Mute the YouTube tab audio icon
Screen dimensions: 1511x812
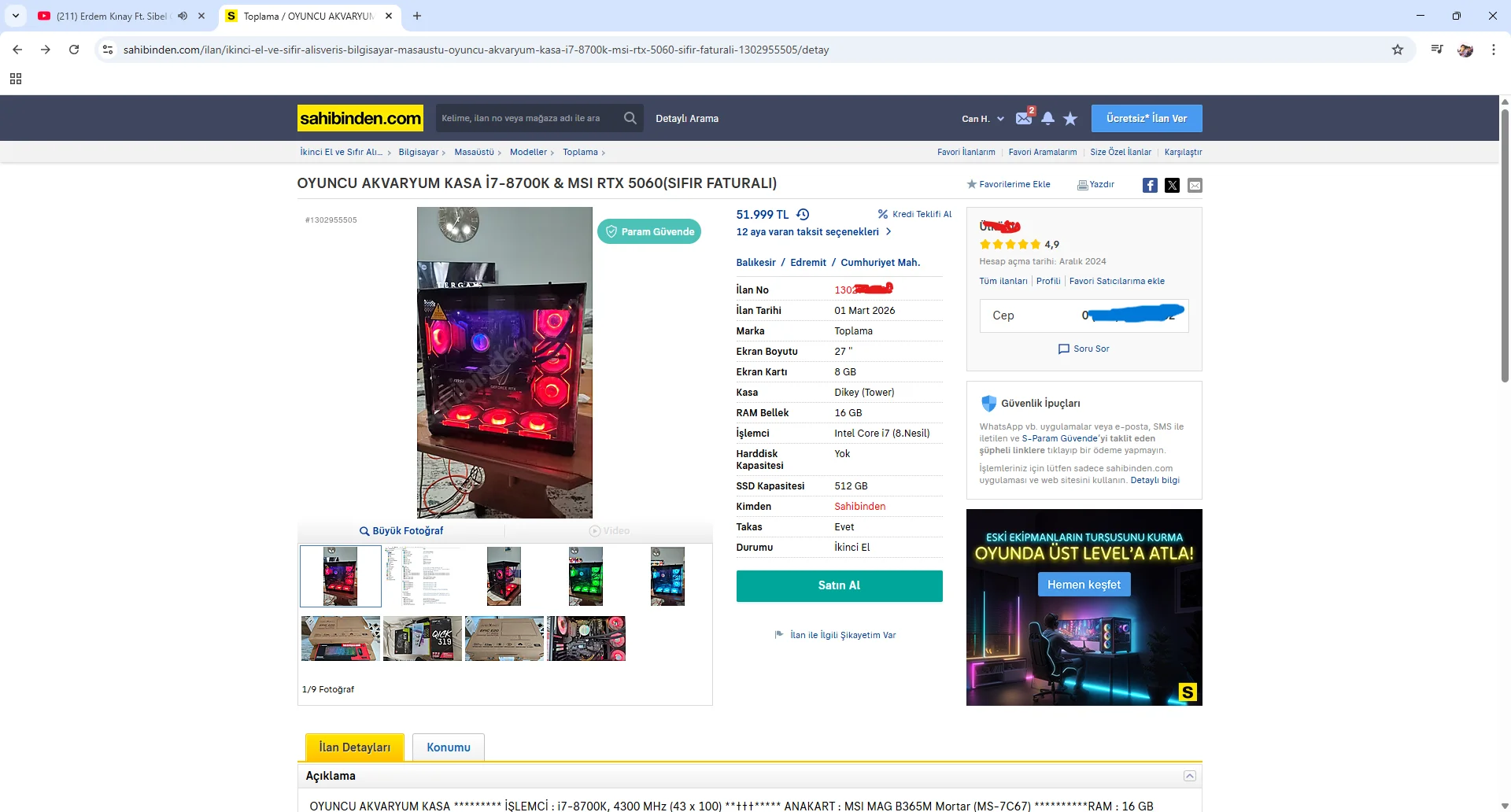click(183, 16)
